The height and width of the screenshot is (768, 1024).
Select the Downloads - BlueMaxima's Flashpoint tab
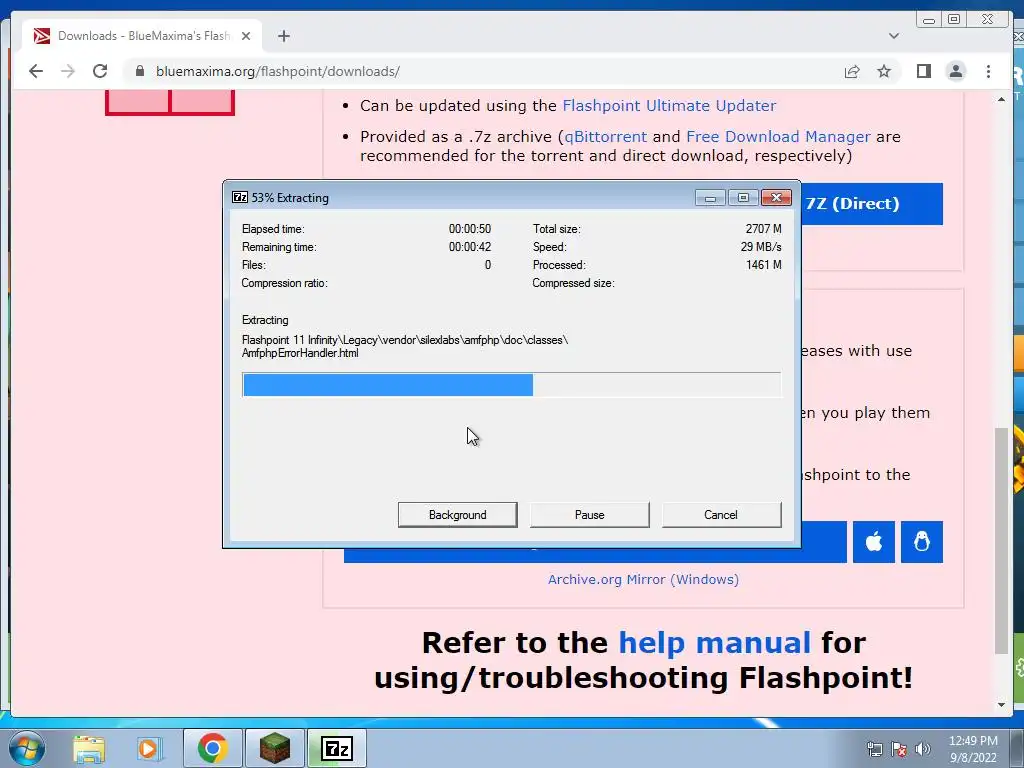click(x=142, y=36)
